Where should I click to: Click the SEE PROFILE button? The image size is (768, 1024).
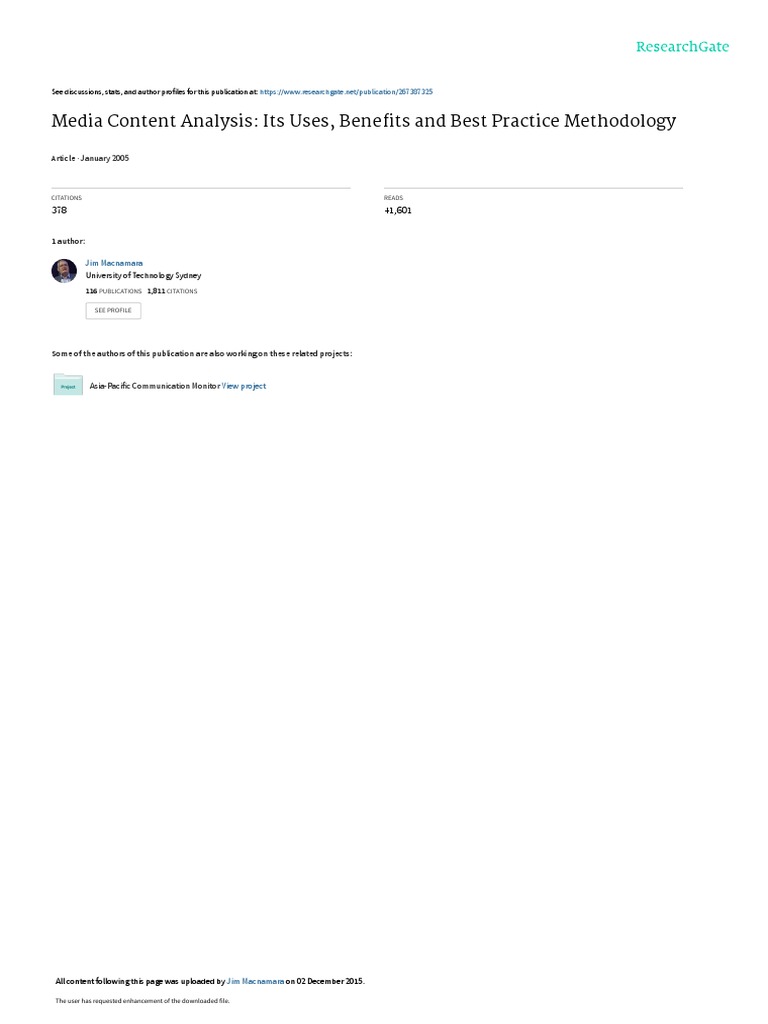click(x=113, y=310)
